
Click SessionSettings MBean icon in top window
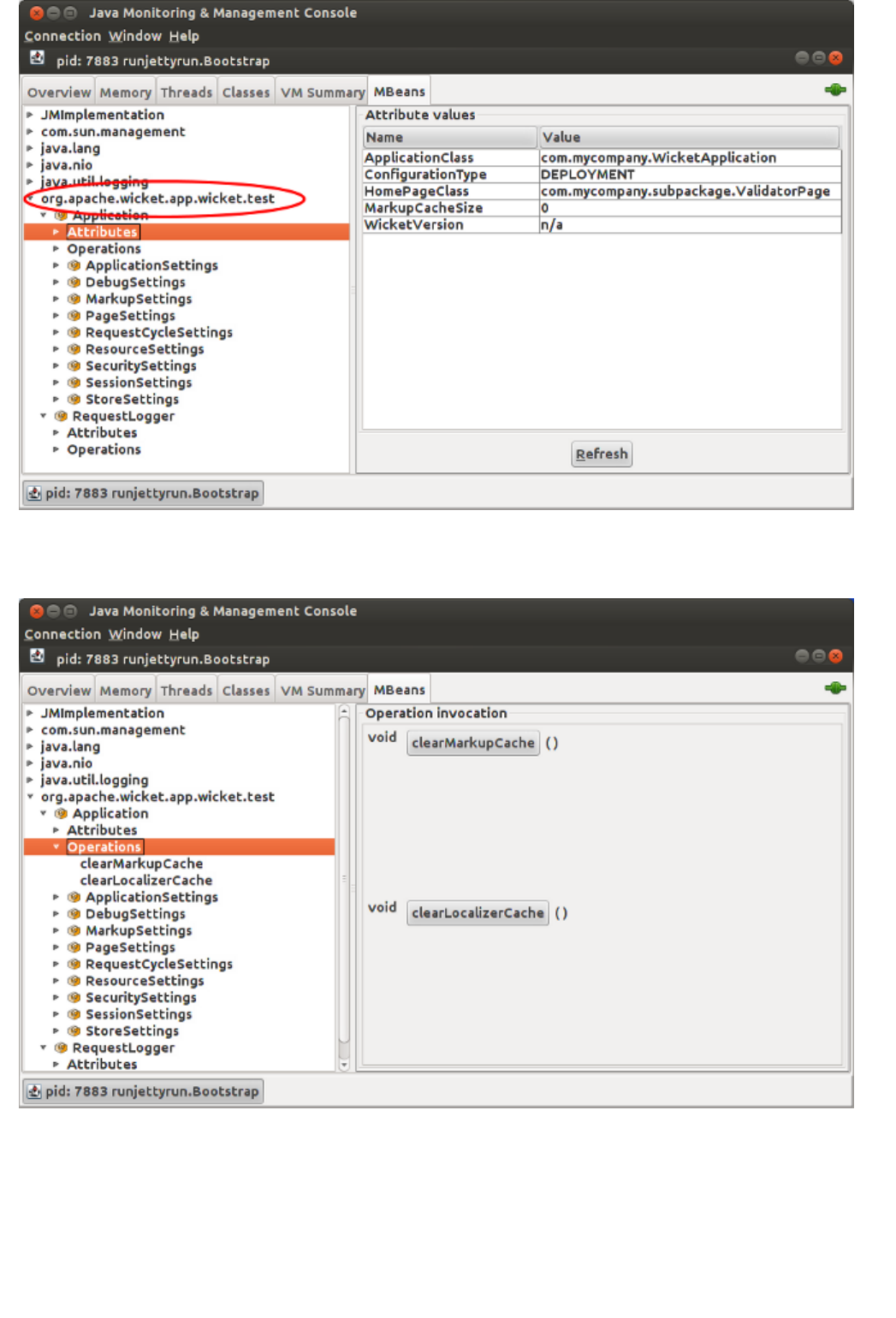coord(74,383)
